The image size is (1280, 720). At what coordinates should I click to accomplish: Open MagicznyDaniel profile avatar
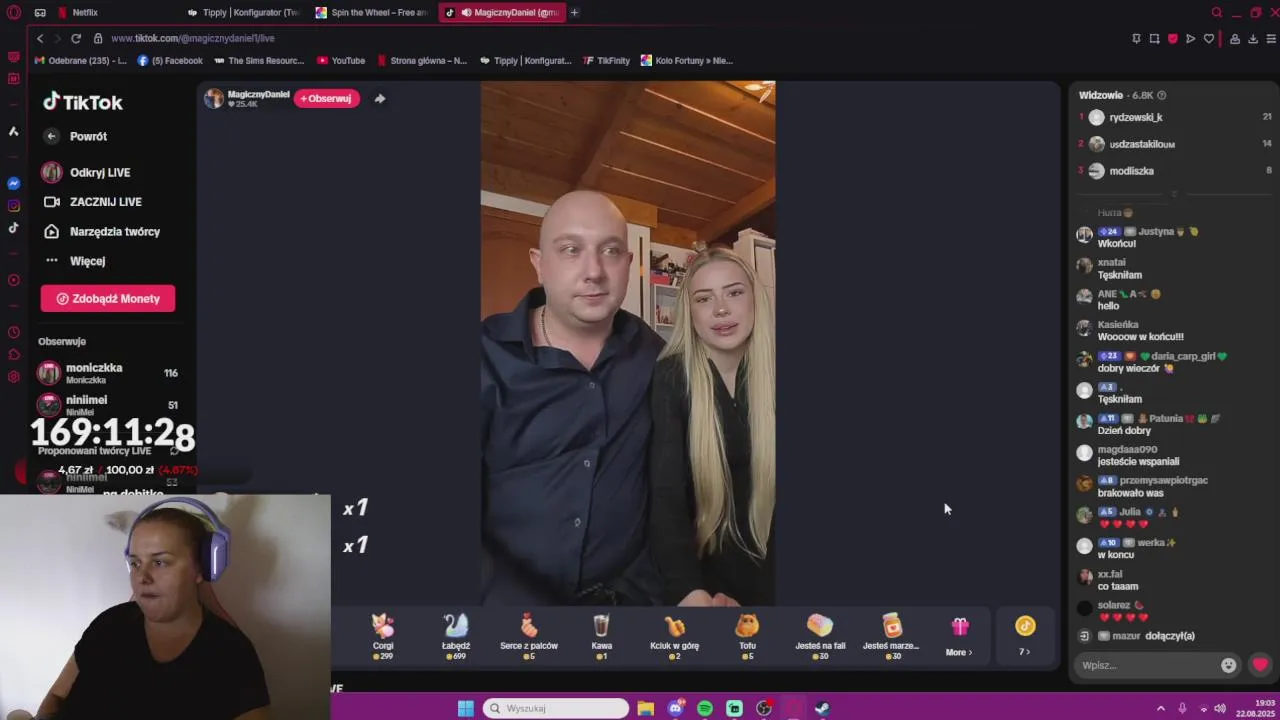214,98
